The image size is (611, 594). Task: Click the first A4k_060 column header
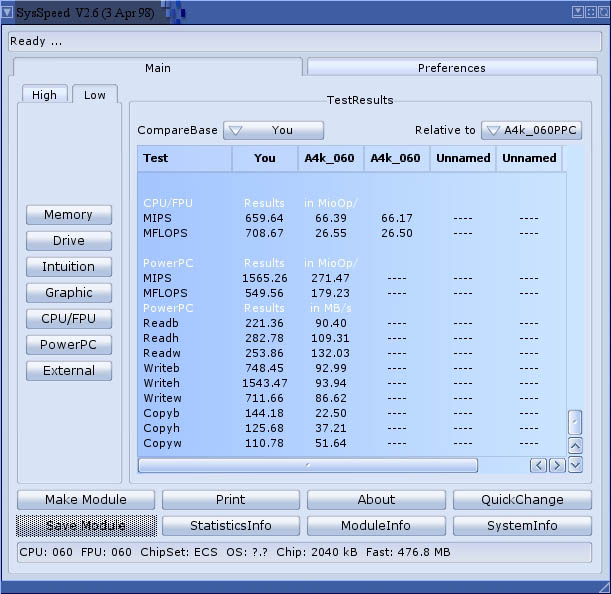[331, 158]
